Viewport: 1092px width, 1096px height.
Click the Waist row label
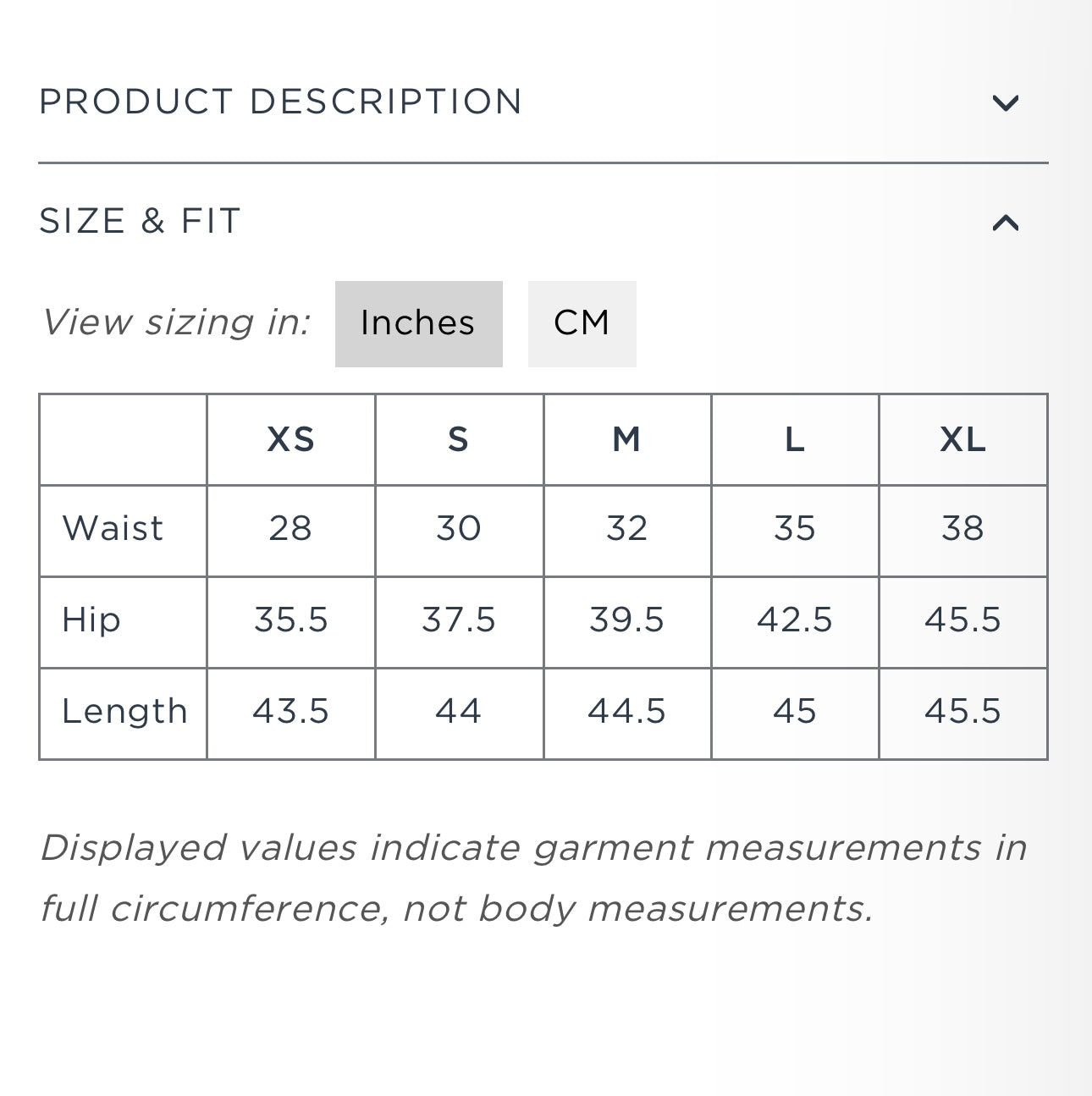click(113, 529)
